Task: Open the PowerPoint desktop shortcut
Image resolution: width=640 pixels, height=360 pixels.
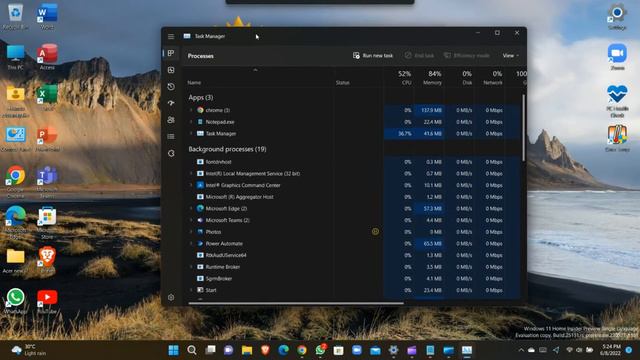Action: (x=47, y=139)
